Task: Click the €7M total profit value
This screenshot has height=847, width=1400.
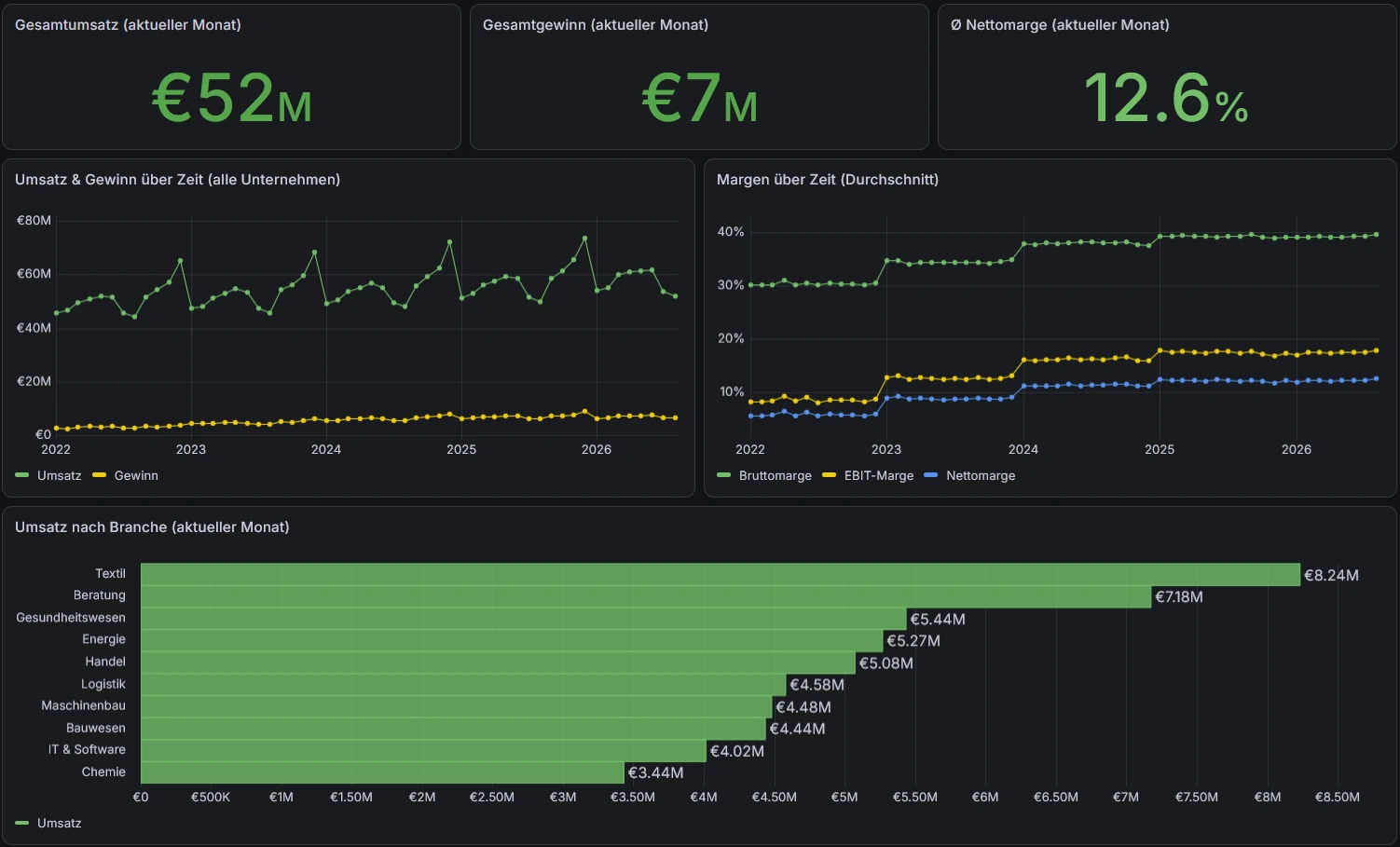Action: [700, 98]
